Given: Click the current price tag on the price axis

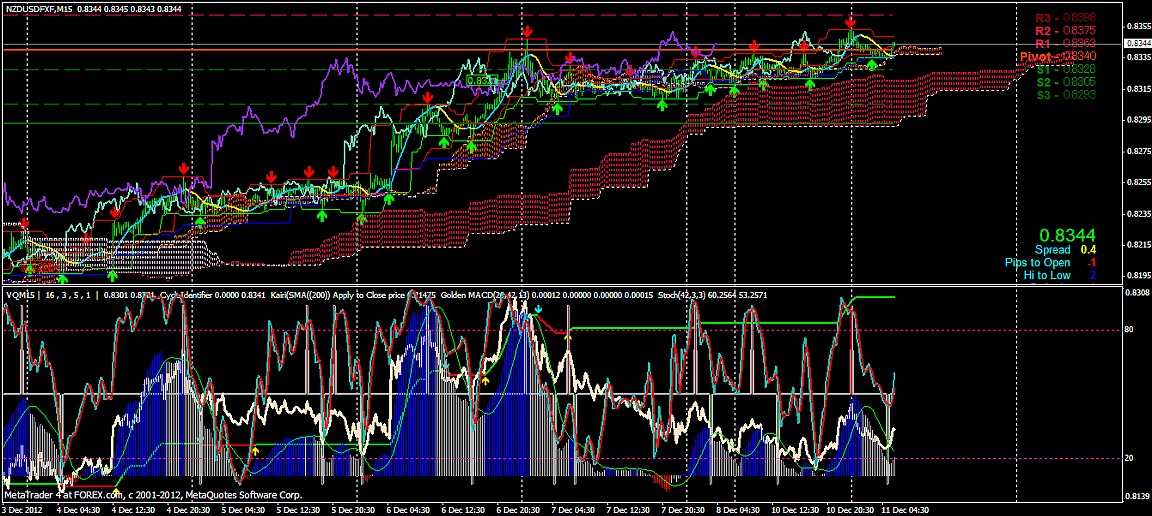Looking at the screenshot, I should [1137, 43].
